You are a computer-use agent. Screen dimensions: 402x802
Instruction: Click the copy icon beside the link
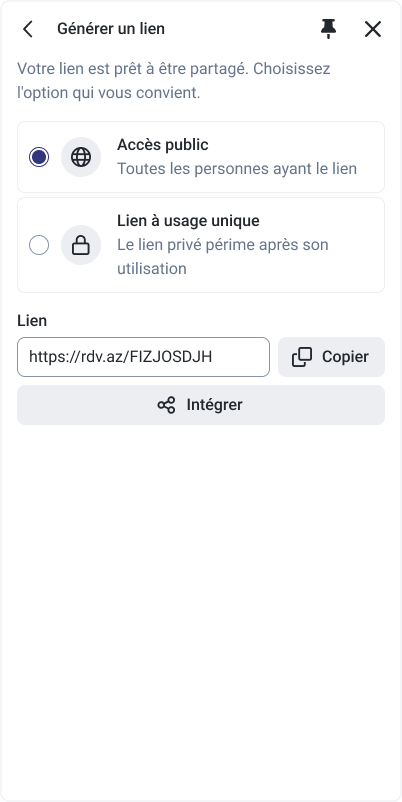302,357
